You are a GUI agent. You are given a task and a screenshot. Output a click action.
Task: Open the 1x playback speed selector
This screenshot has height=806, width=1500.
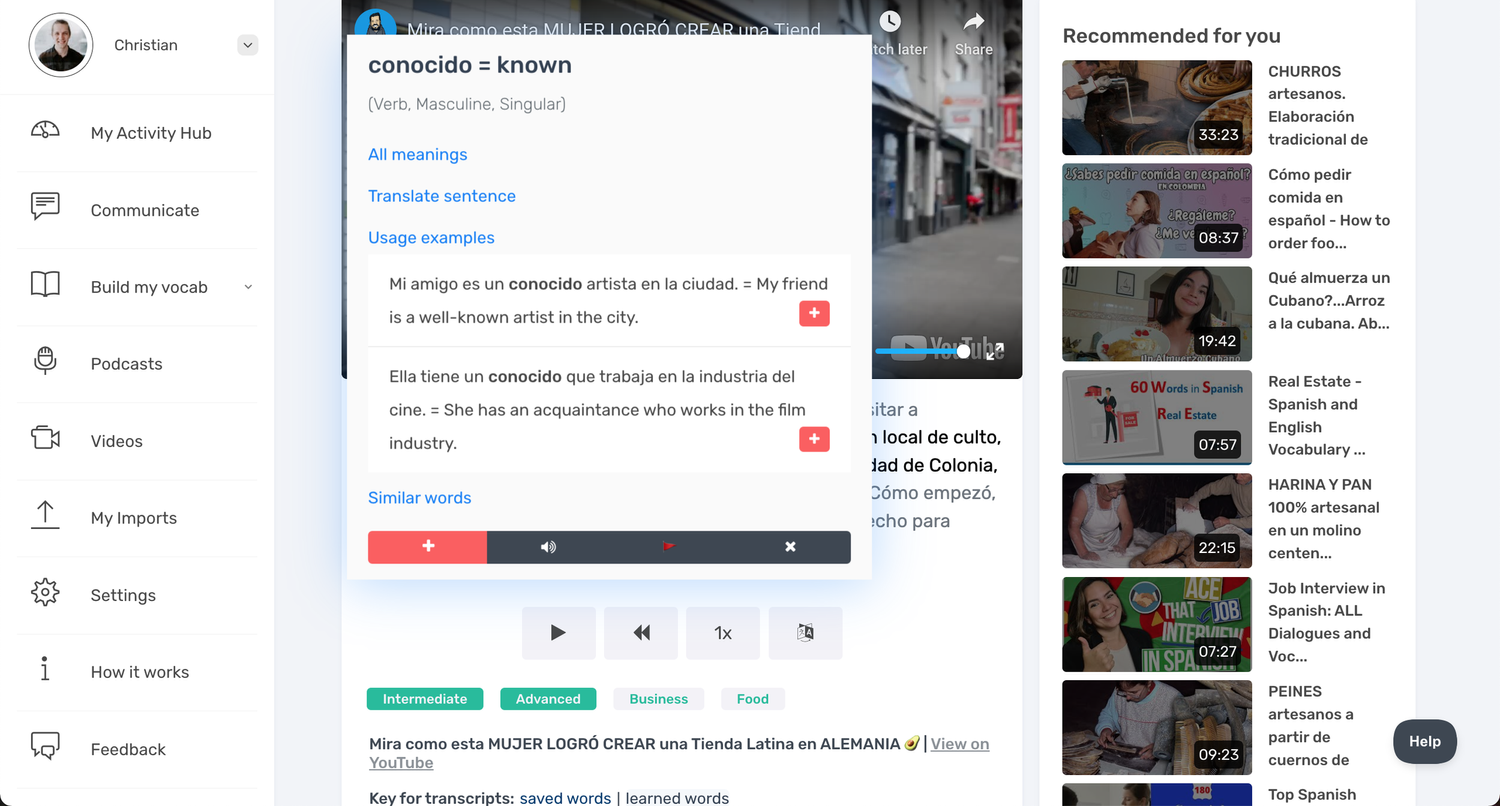[x=722, y=632]
